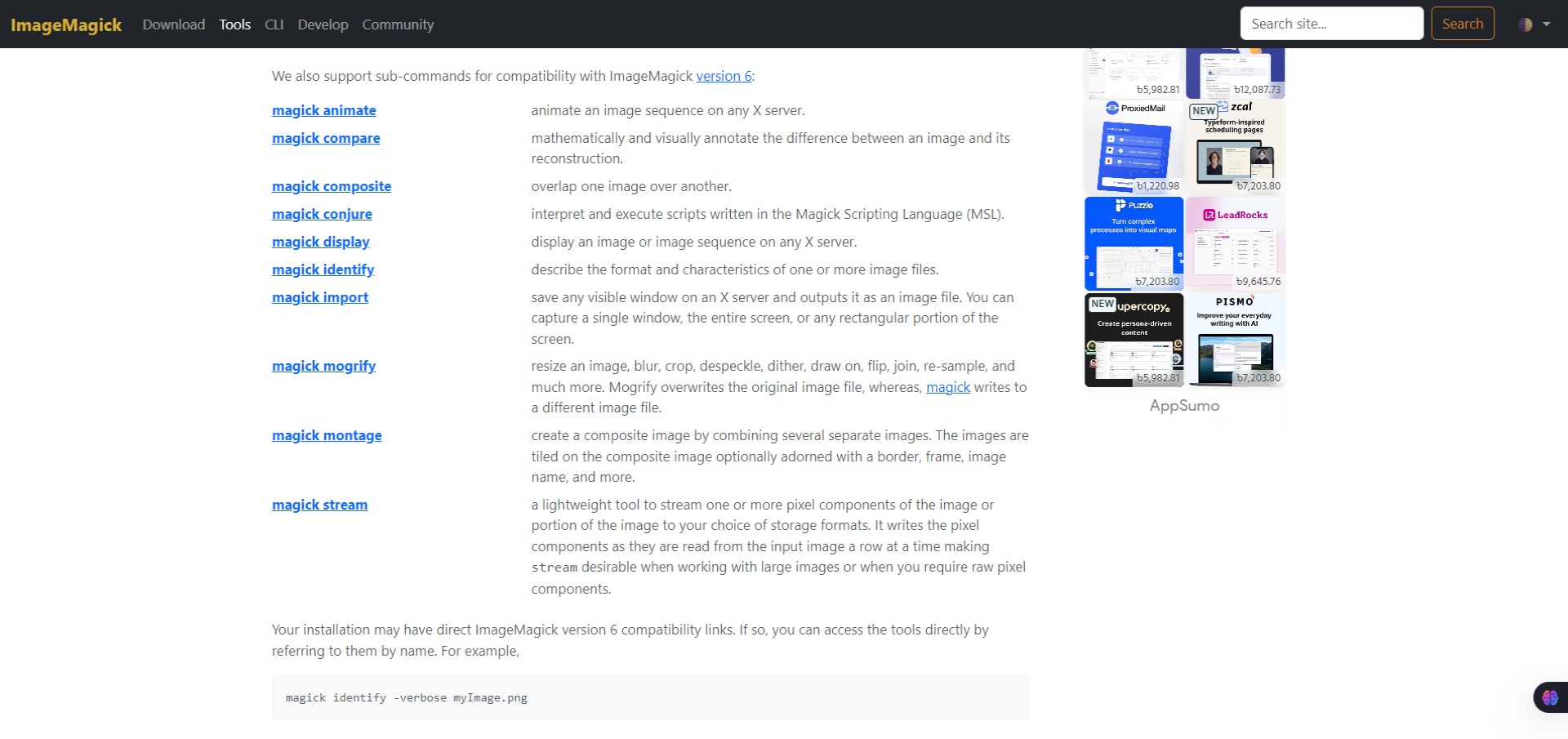The width and height of the screenshot is (1568, 739).
Task: Click the NEW badge on zcal ad
Action: (1204, 111)
